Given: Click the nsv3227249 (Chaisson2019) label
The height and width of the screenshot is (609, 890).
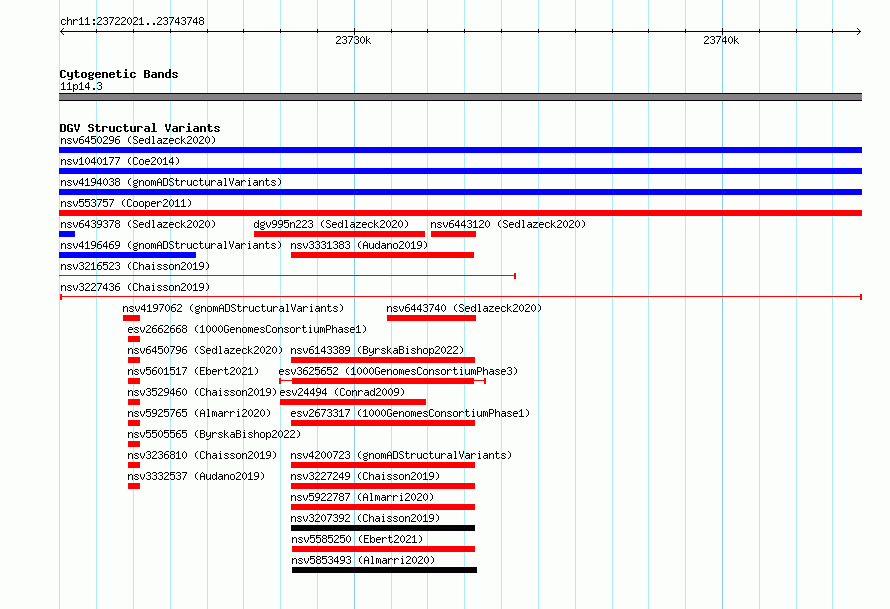Looking at the screenshot, I should (365, 476).
